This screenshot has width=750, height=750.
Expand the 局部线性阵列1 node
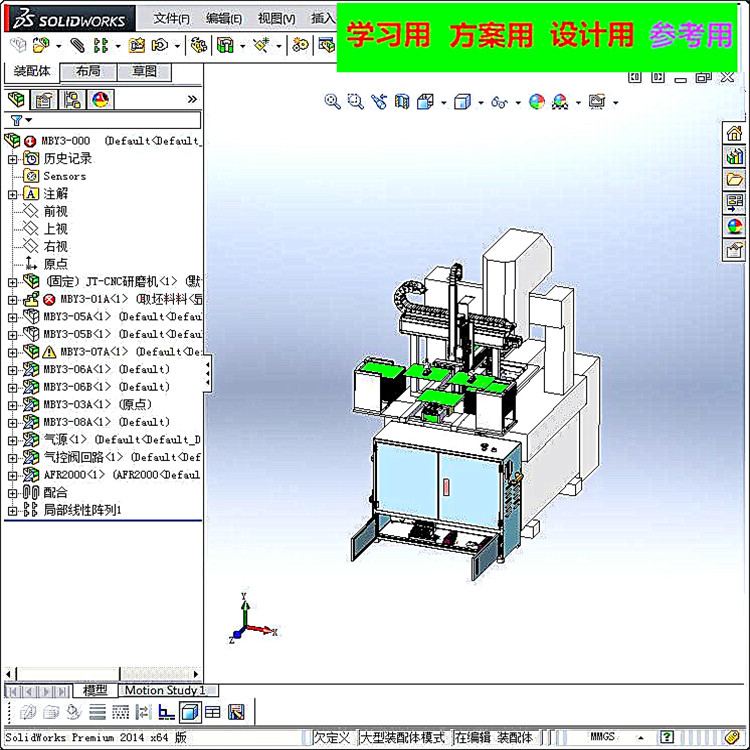point(12,511)
